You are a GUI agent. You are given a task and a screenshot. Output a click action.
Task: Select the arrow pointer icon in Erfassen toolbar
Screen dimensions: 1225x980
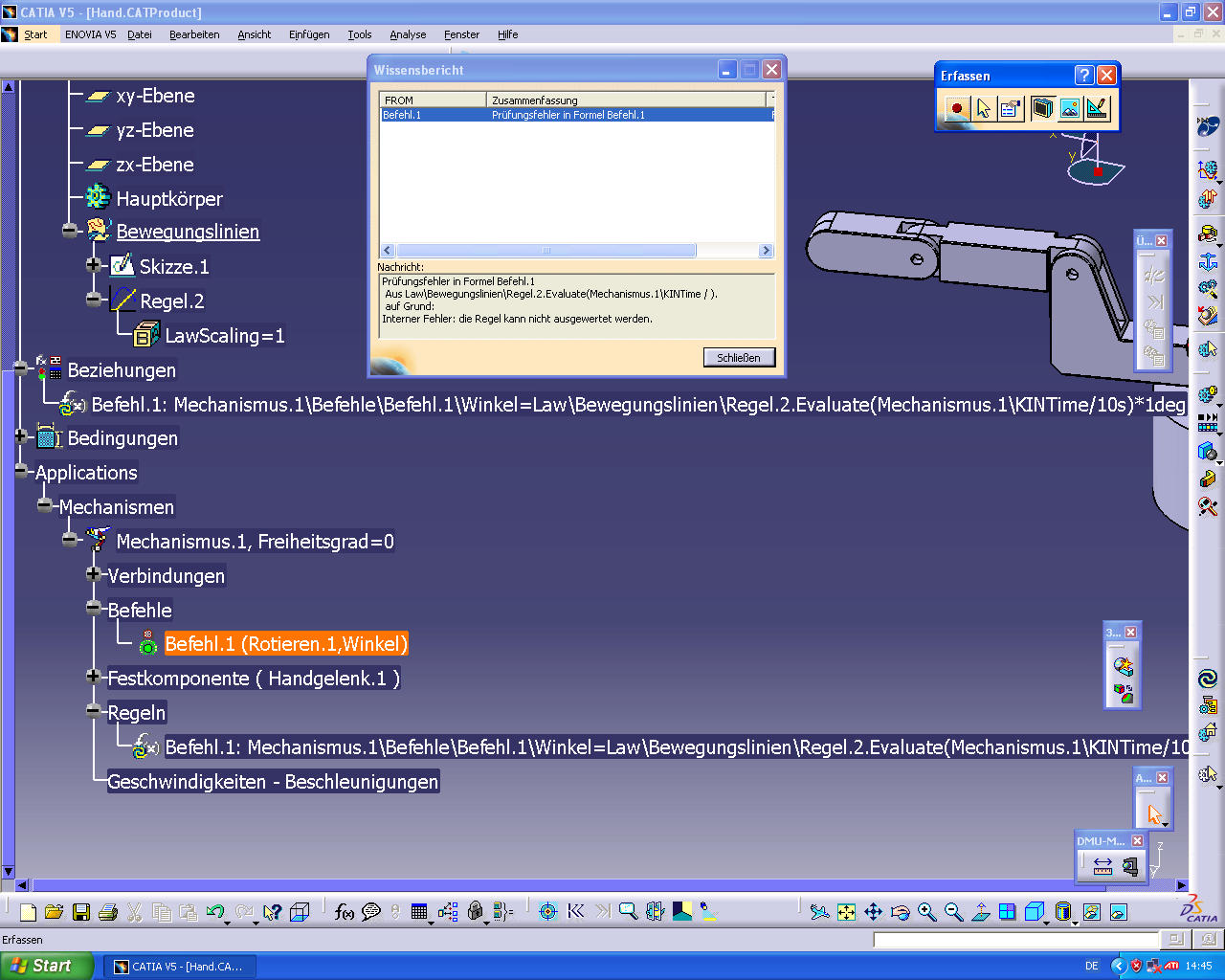click(x=983, y=108)
